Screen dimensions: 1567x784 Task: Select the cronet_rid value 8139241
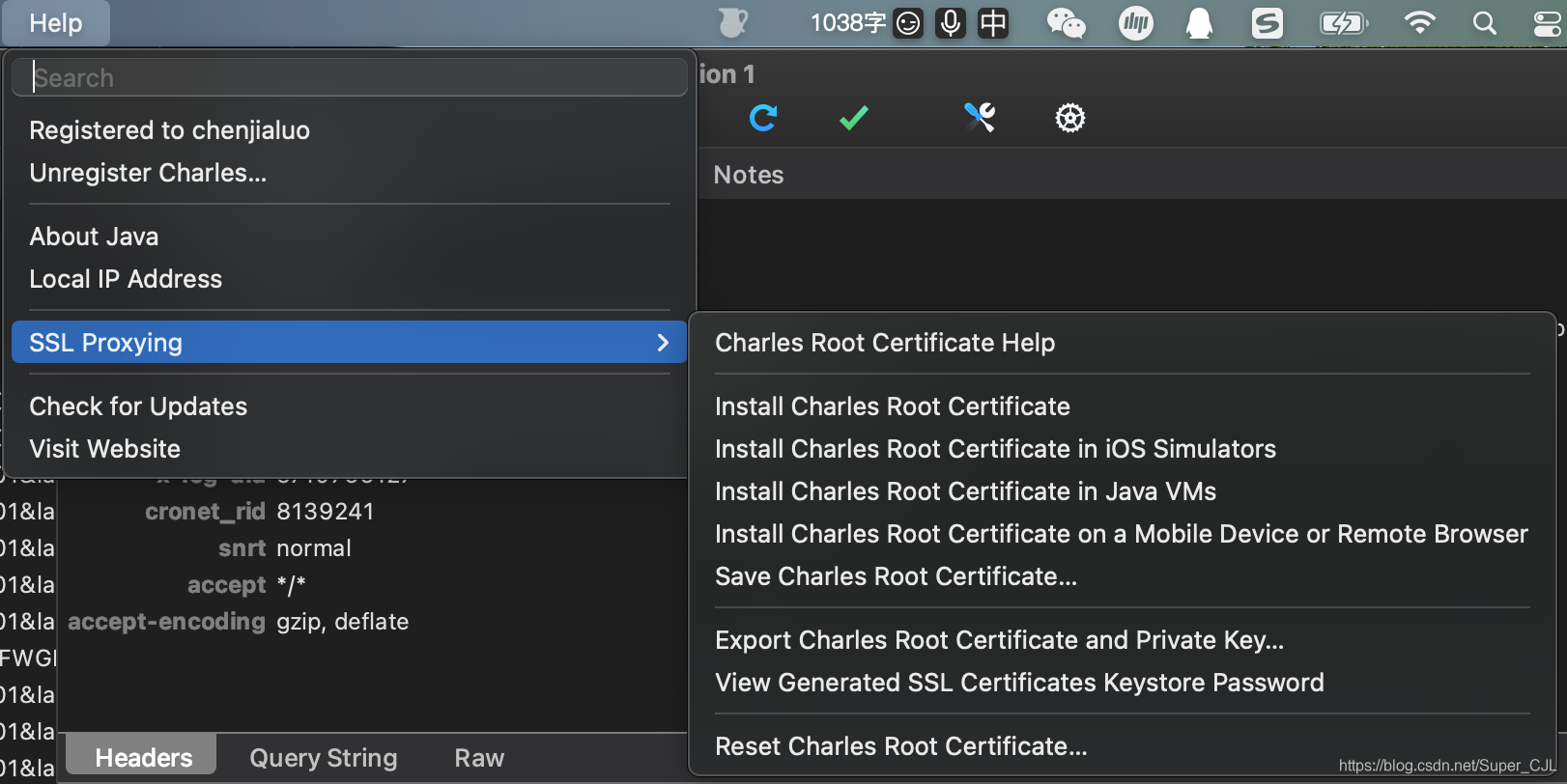pyautogui.click(x=325, y=512)
